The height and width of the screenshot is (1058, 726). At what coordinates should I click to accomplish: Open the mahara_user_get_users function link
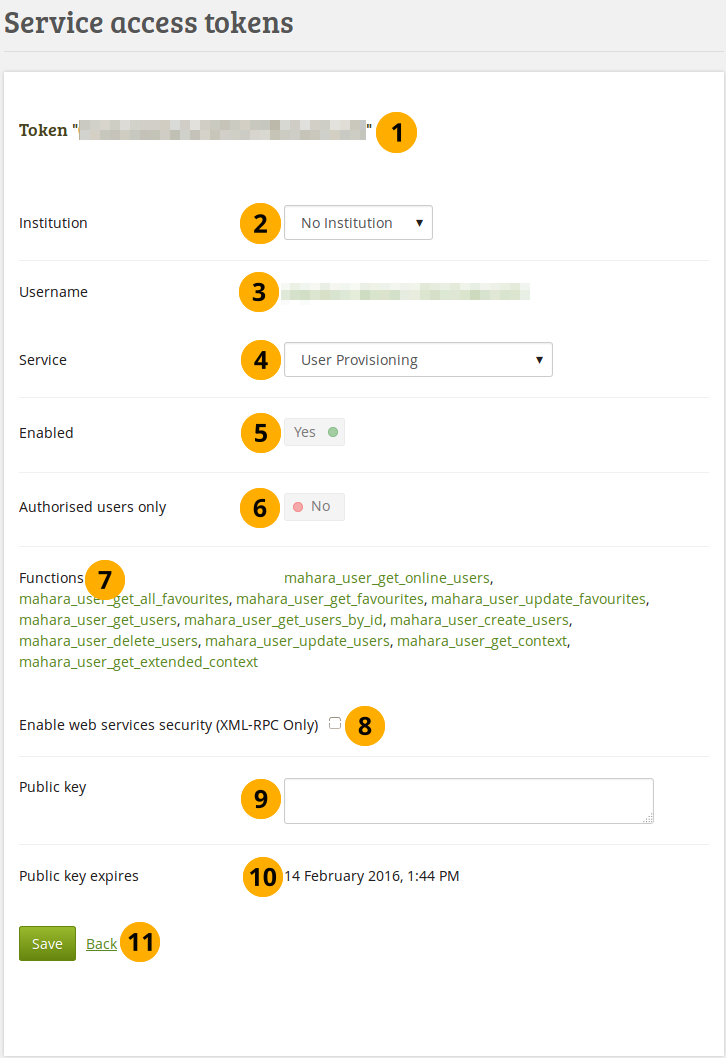pos(97,620)
